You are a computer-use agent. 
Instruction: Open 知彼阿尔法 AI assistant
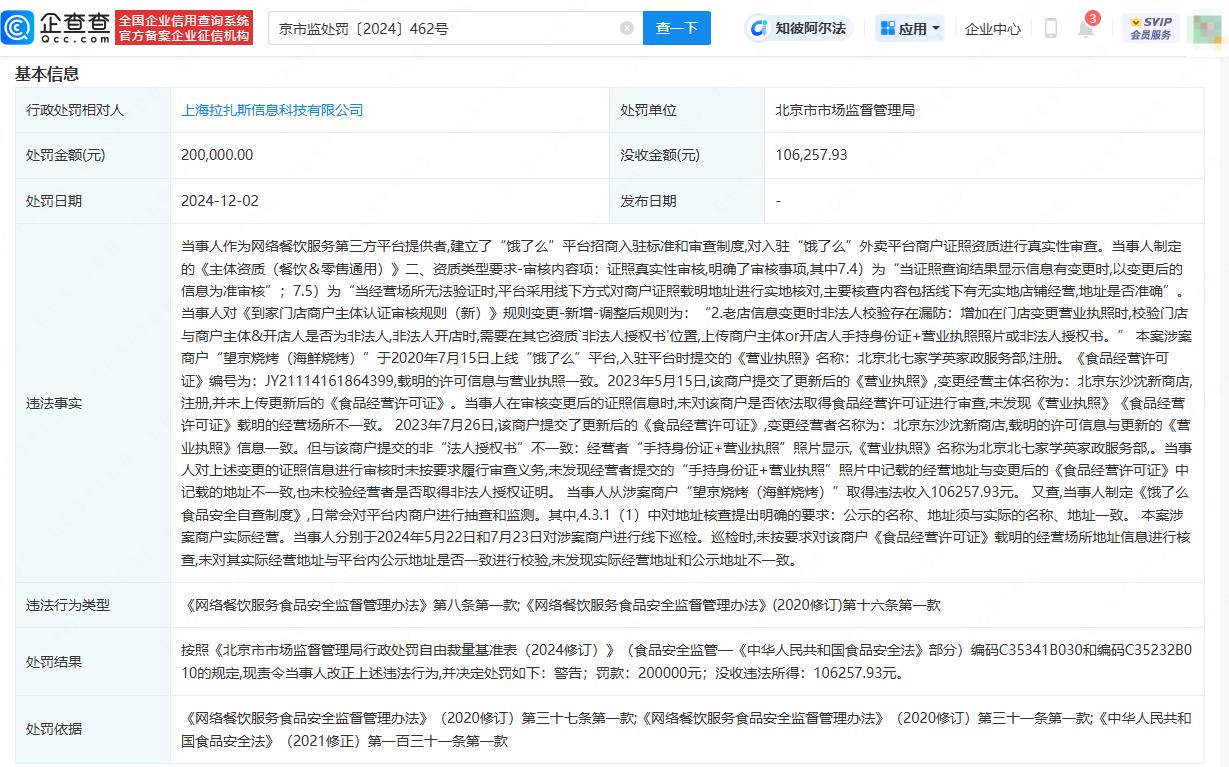(x=798, y=28)
